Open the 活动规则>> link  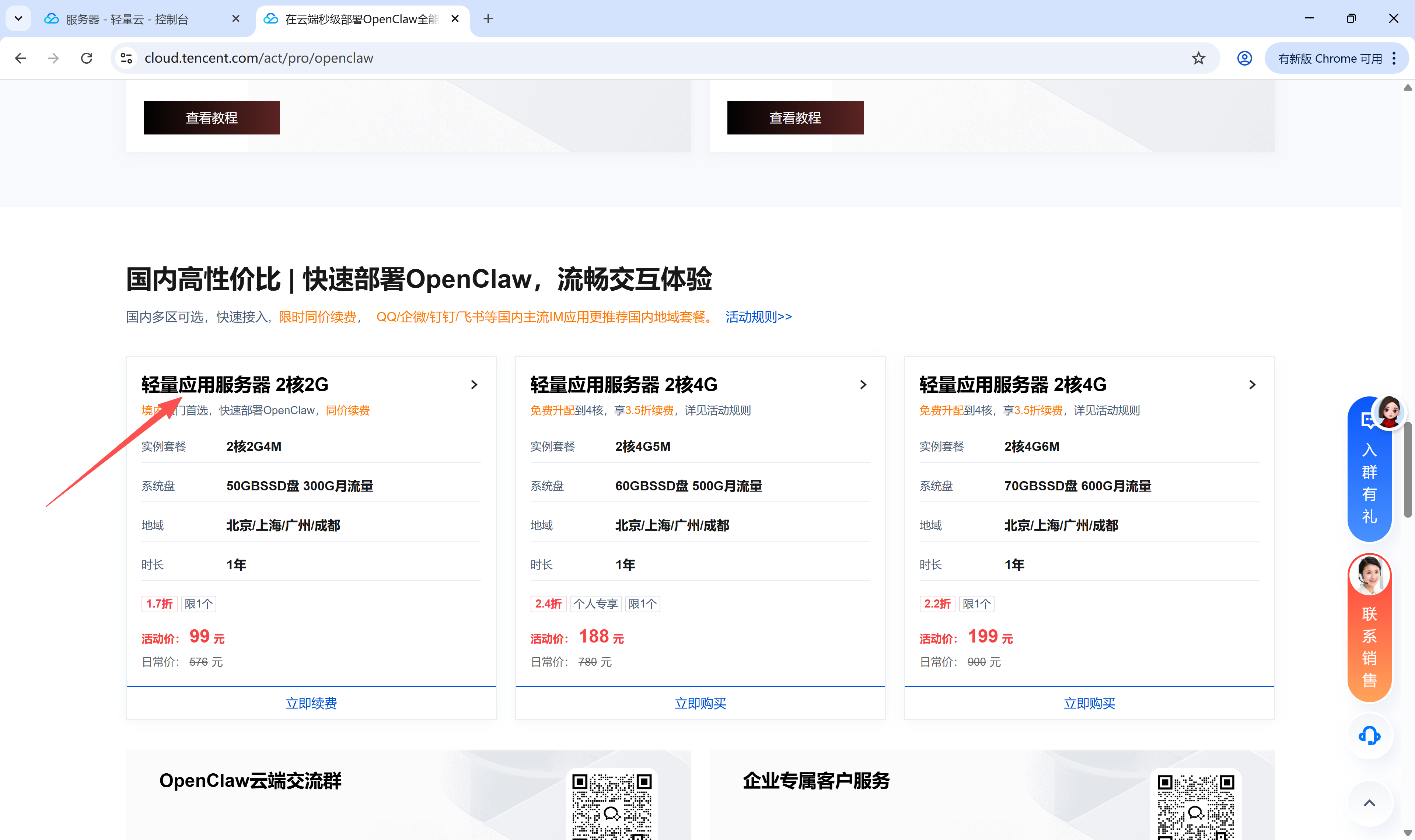[758, 317]
